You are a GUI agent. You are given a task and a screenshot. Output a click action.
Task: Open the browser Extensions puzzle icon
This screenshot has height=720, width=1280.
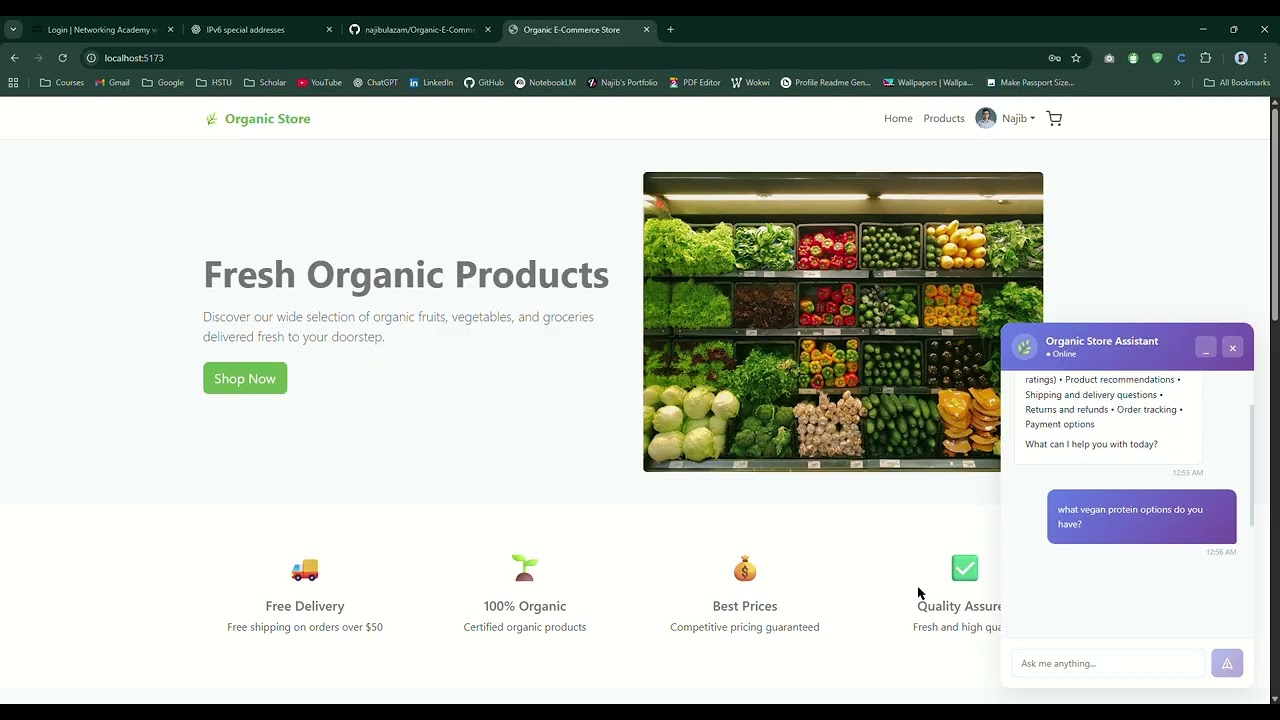pyautogui.click(x=1205, y=58)
